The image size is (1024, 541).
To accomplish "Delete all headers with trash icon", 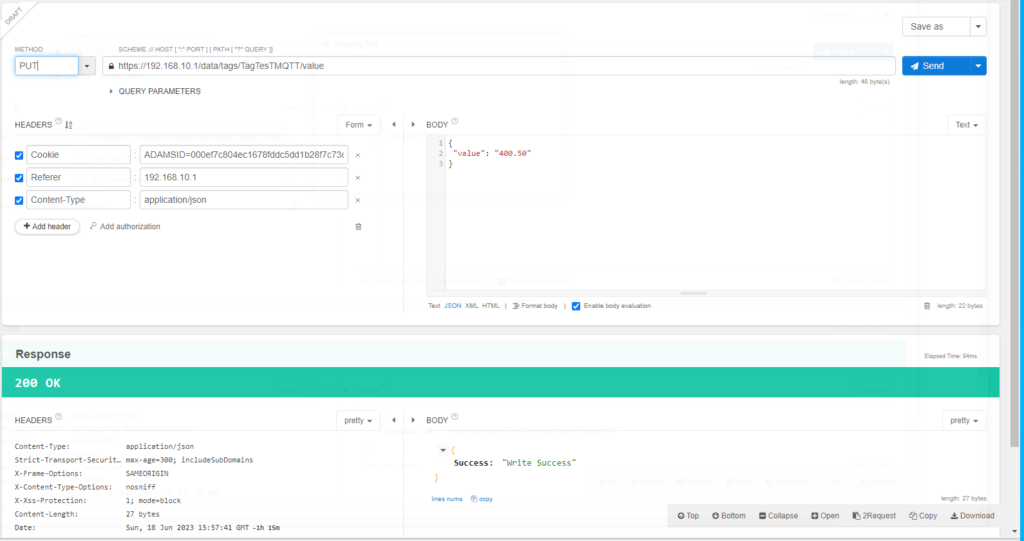I will 358,227.
